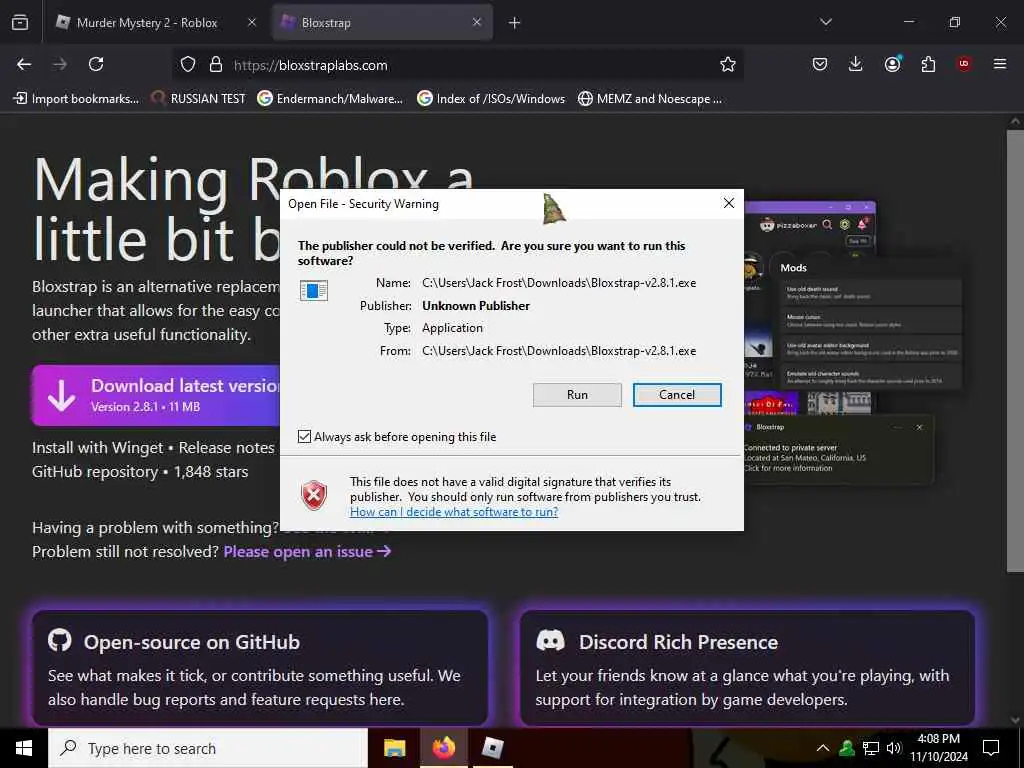Image resolution: width=1024 pixels, height=768 pixels.
Task: Click Roblox taskbar icon
Action: pos(492,748)
